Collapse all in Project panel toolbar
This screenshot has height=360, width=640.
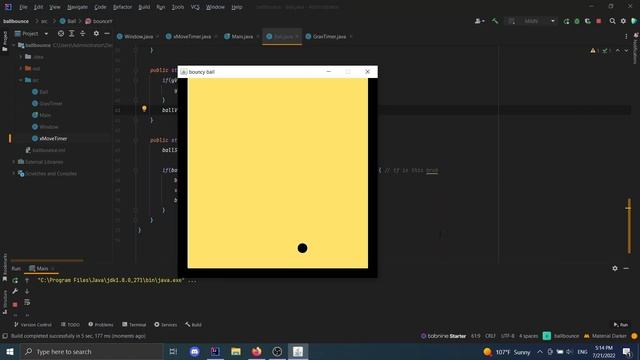point(82,33)
